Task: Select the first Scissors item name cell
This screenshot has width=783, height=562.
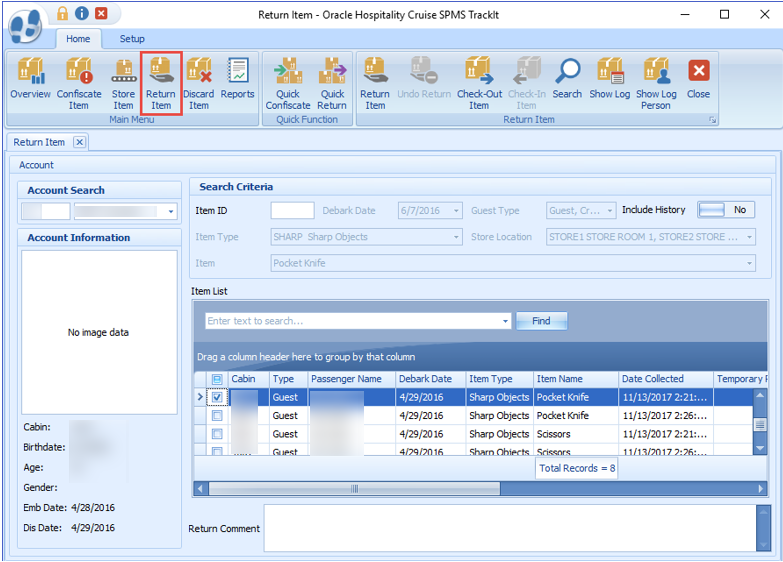Action: point(576,434)
